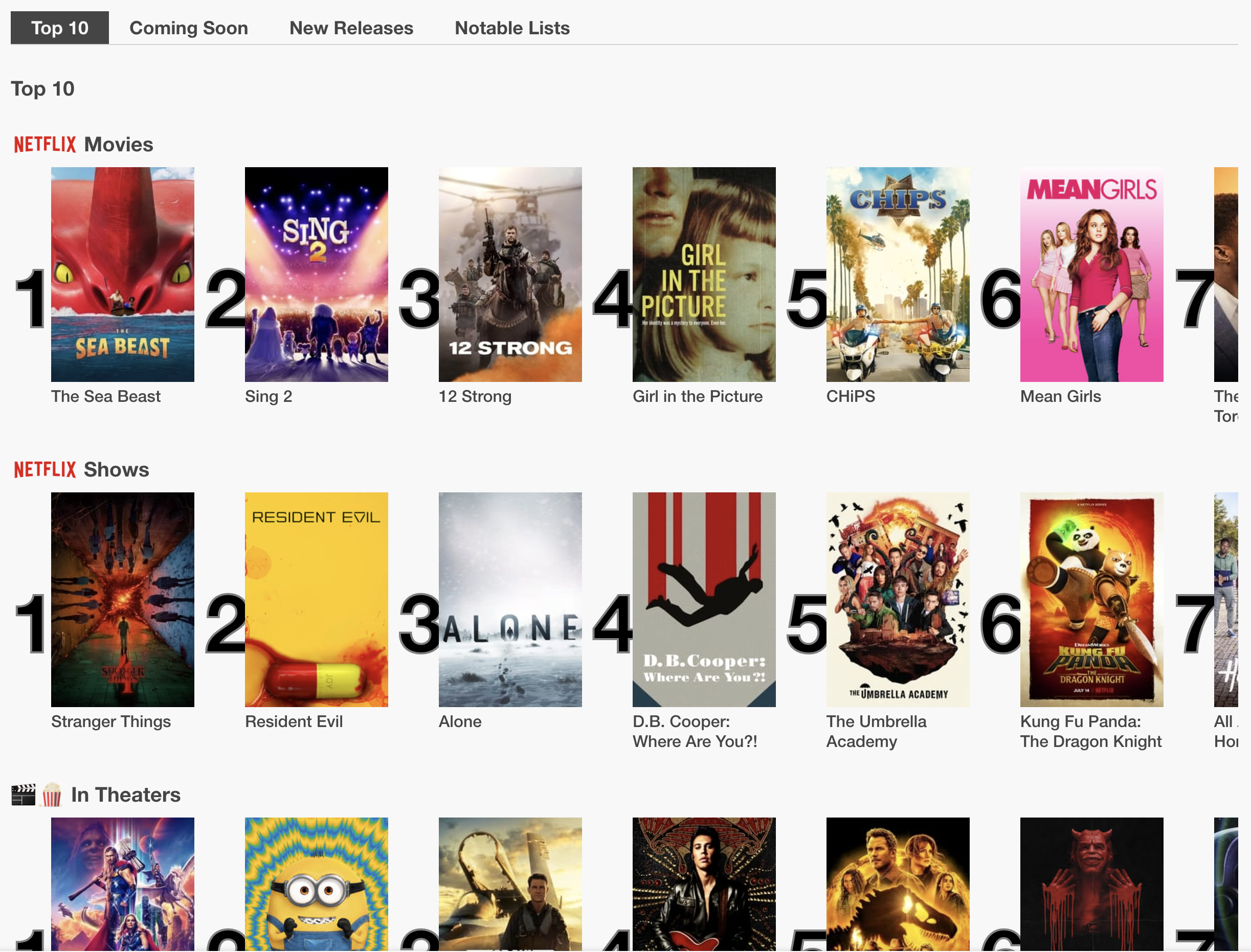Viewport: 1251px width, 952px height.
Task: Open the New Releases tab
Action: click(351, 28)
